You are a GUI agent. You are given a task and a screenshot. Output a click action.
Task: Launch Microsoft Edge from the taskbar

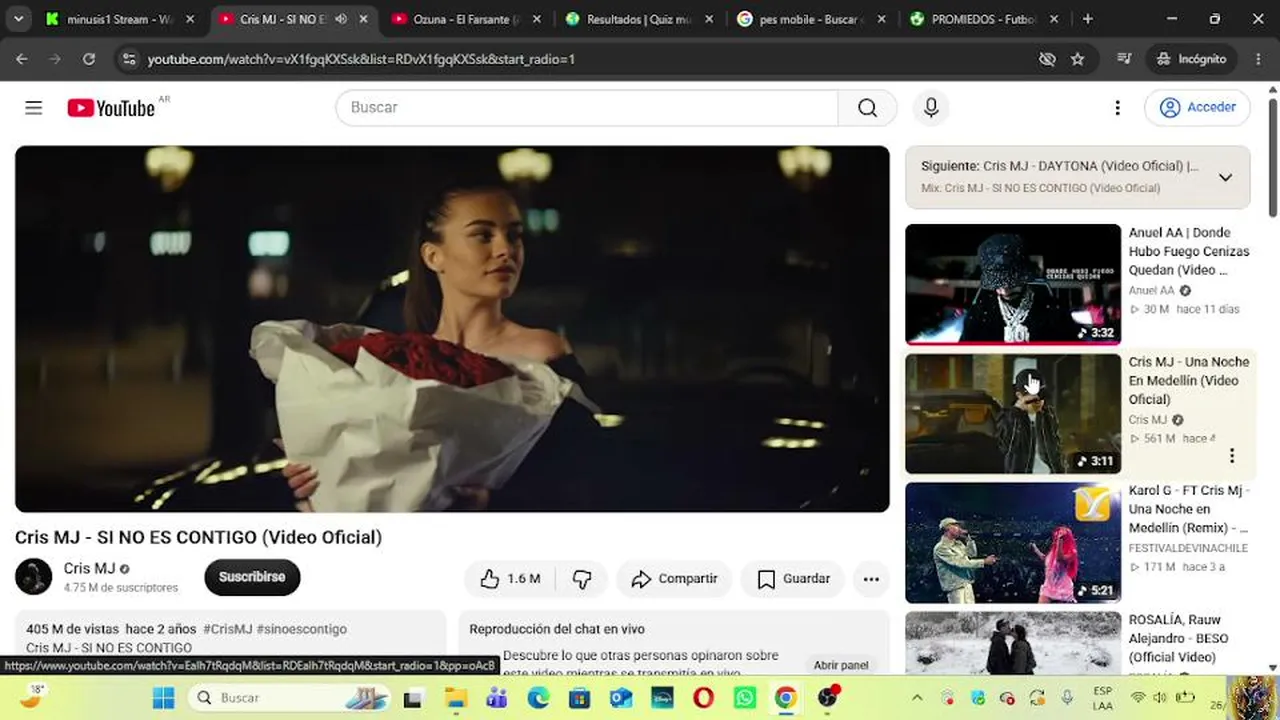(538, 697)
